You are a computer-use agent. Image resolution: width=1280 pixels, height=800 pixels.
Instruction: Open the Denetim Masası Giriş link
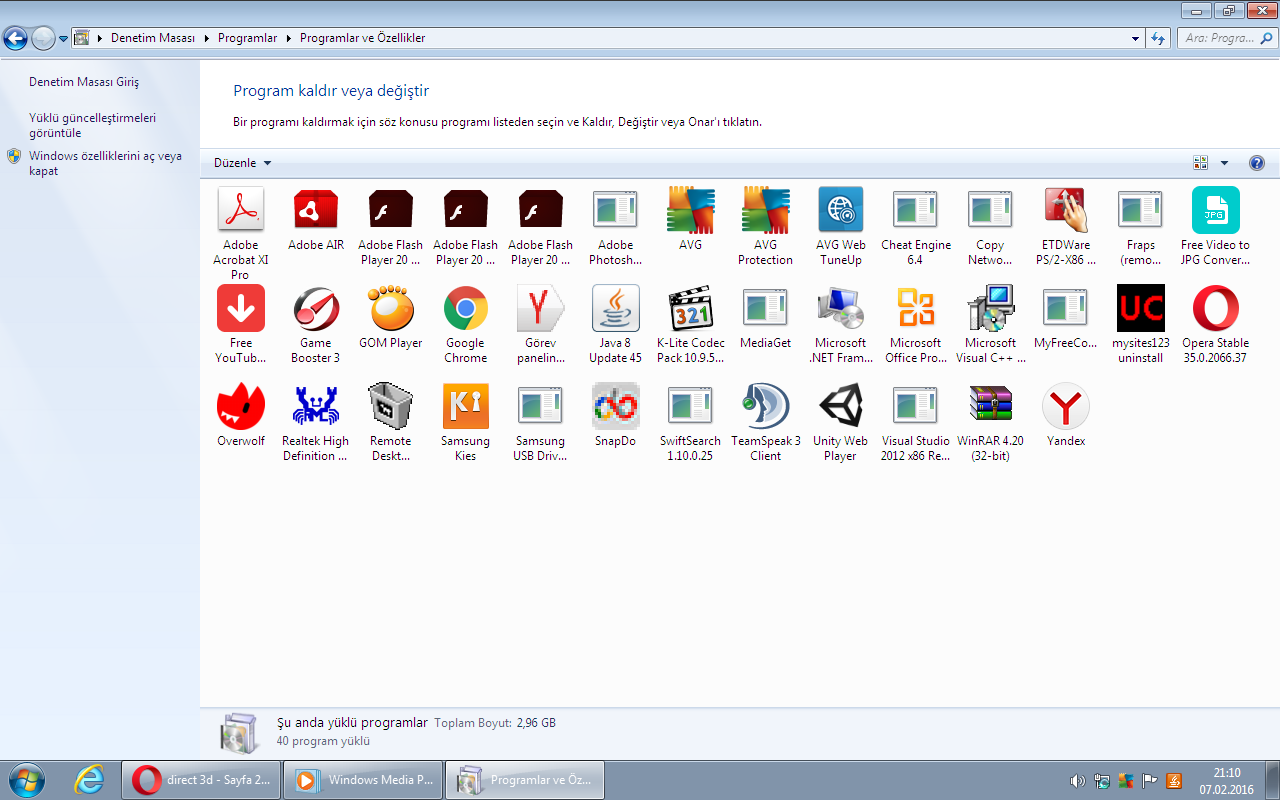(x=84, y=82)
